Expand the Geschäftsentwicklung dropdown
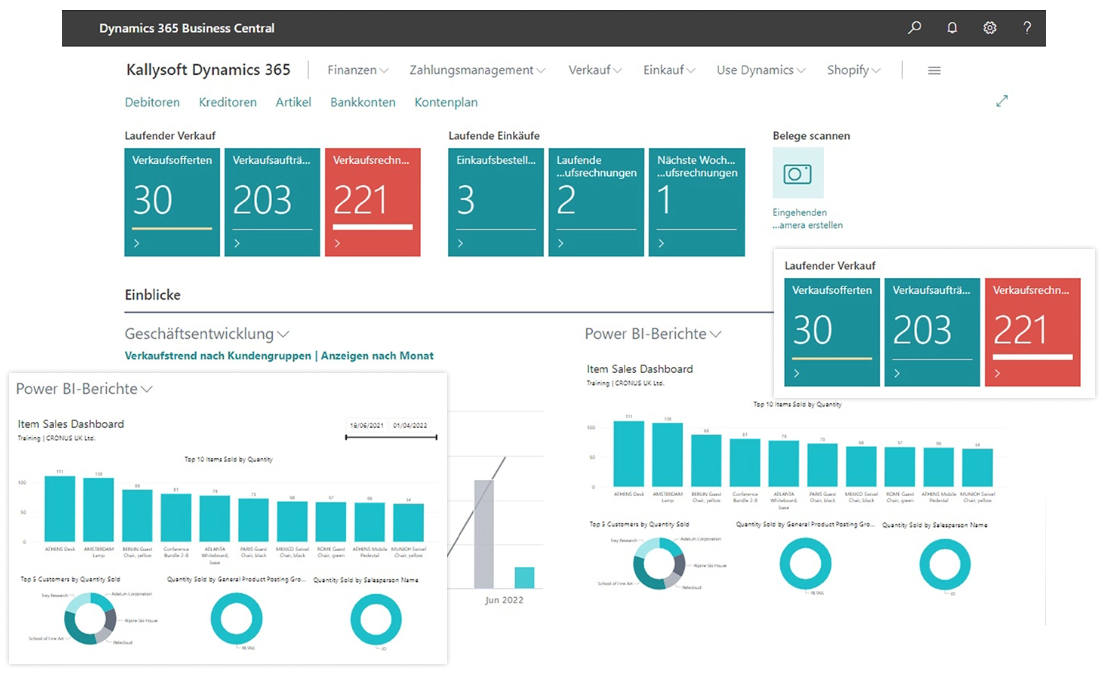1110x680 pixels. coord(207,334)
